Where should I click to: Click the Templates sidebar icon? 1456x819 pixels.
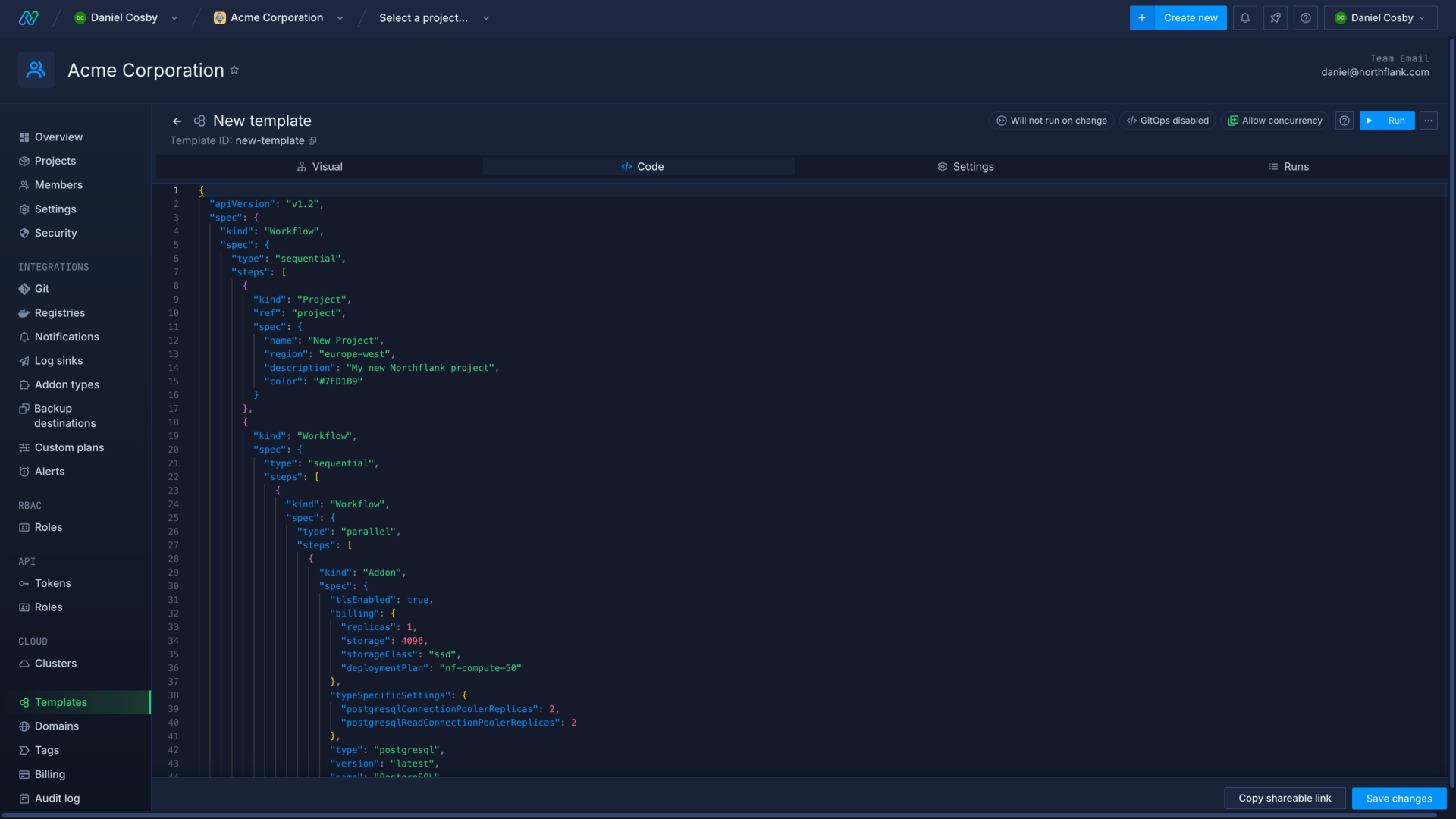coord(23,702)
